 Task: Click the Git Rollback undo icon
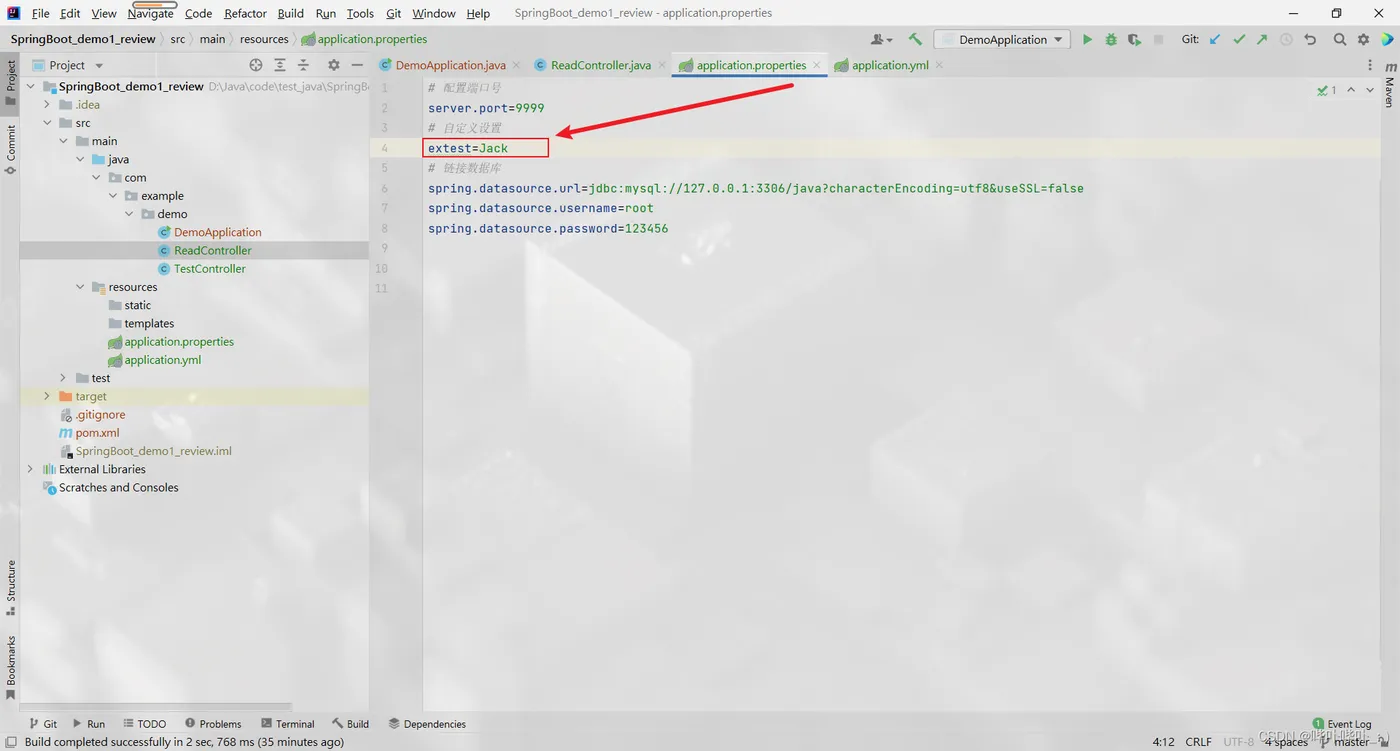pyautogui.click(x=1310, y=39)
